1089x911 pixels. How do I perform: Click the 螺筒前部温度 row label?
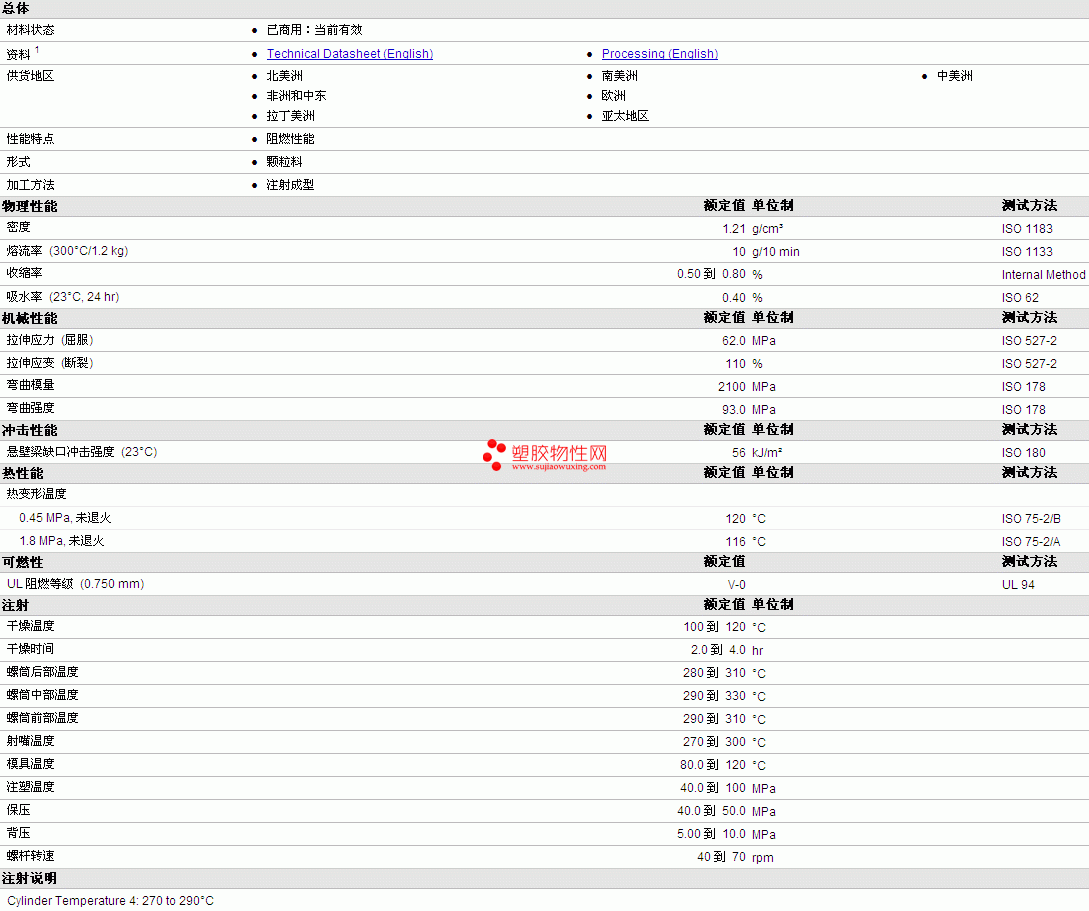(x=42, y=718)
